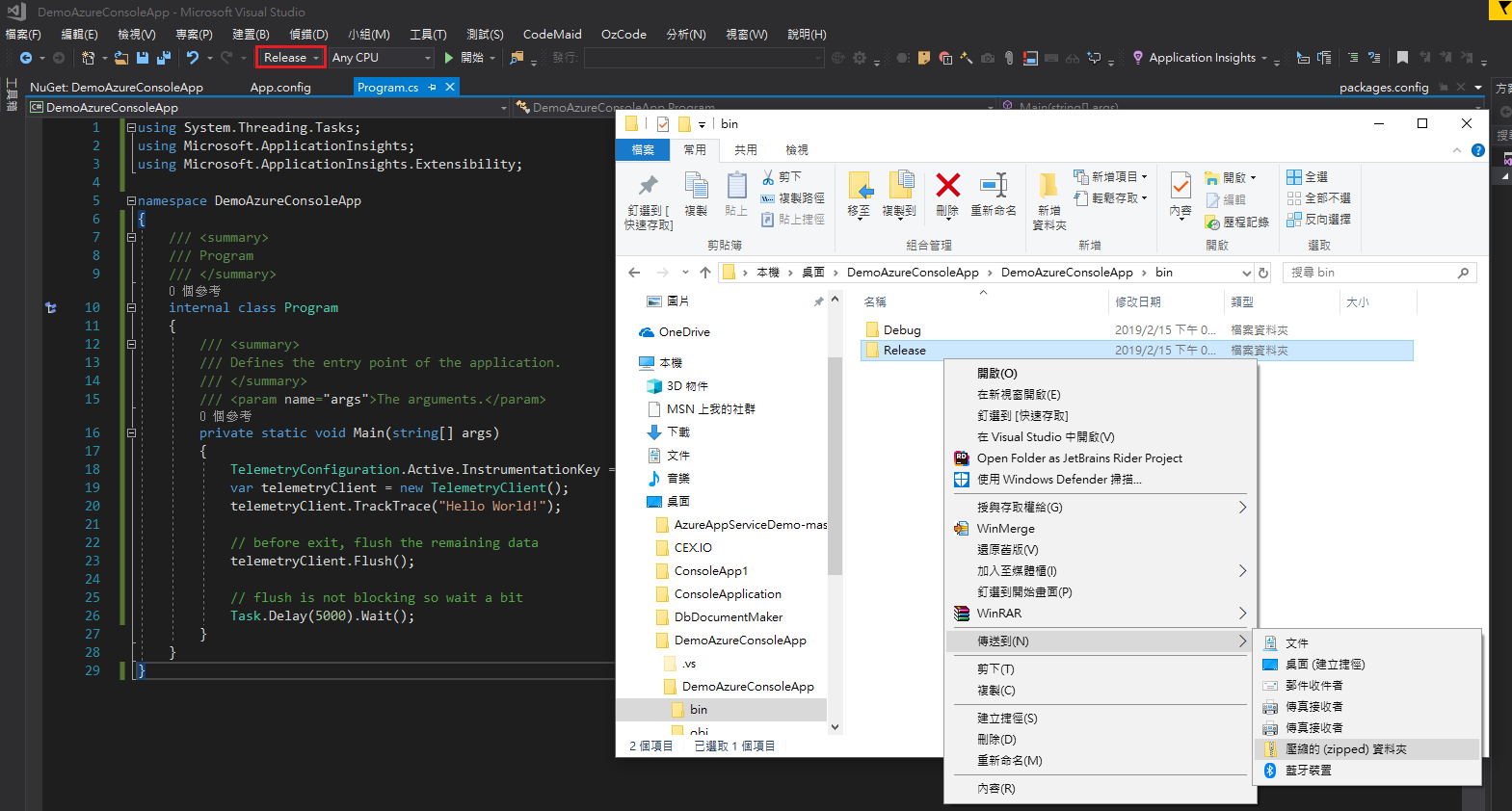Switch to the App.config editor tab

pyautogui.click(x=280, y=88)
